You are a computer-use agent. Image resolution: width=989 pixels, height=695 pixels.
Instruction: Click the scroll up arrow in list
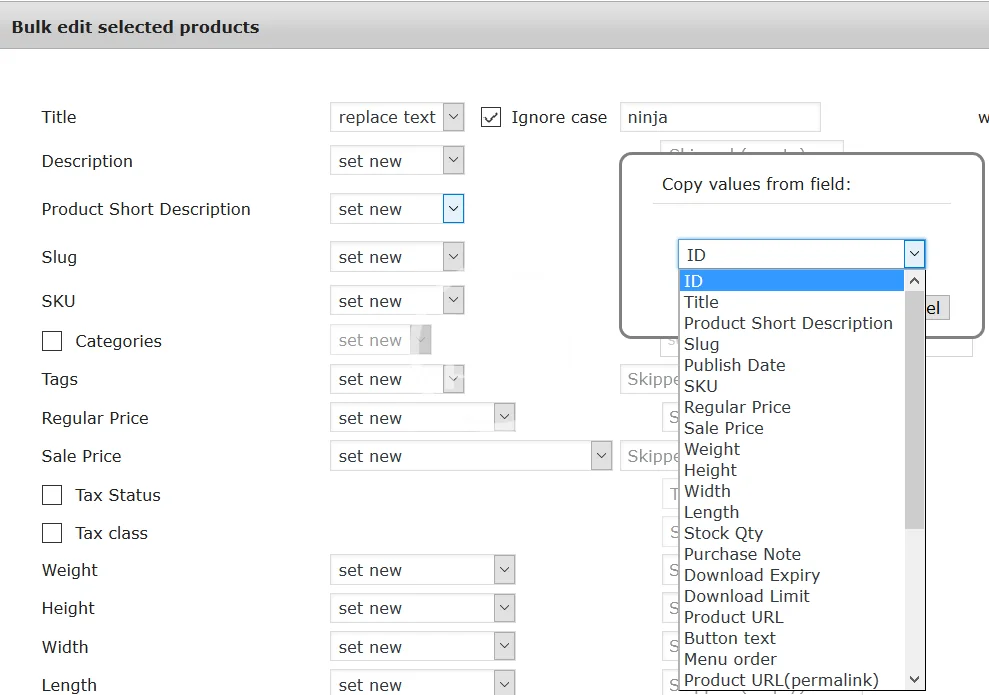coord(914,281)
